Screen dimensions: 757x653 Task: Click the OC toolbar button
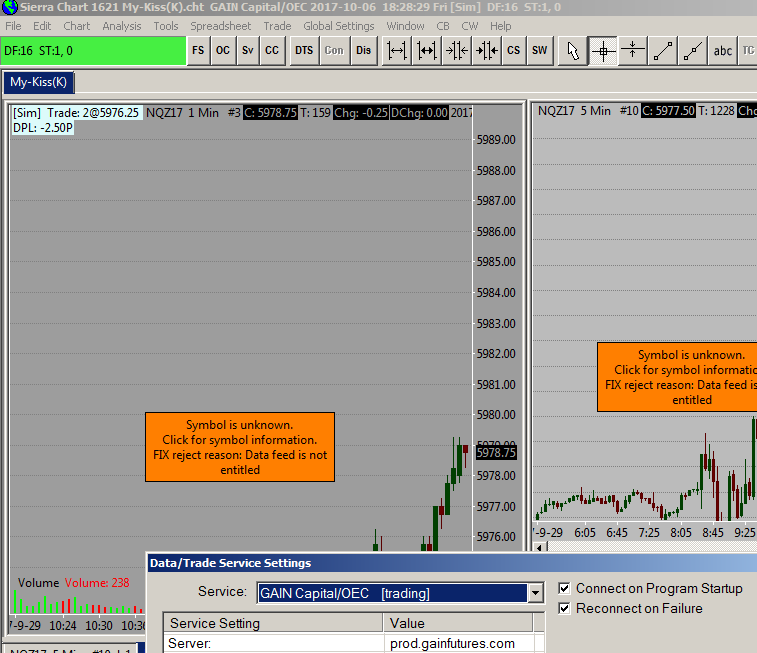point(223,51)
